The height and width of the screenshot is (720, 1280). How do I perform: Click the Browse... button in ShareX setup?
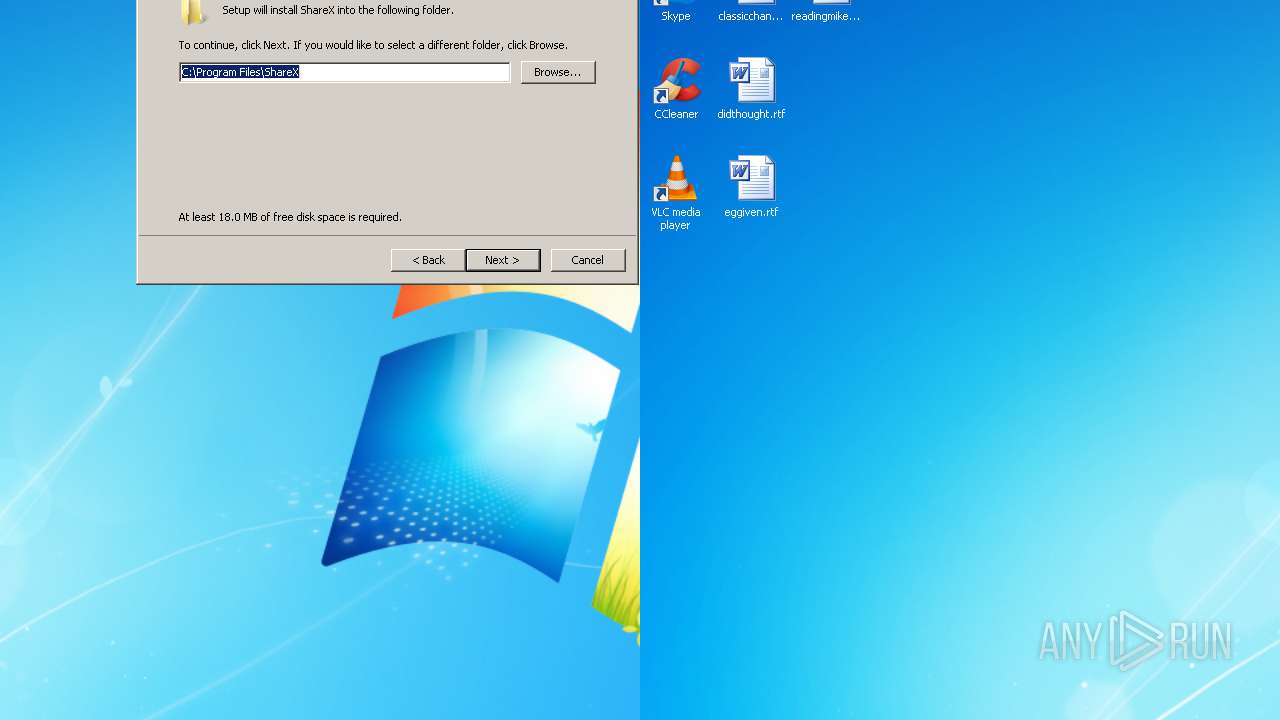pos(558,72)
